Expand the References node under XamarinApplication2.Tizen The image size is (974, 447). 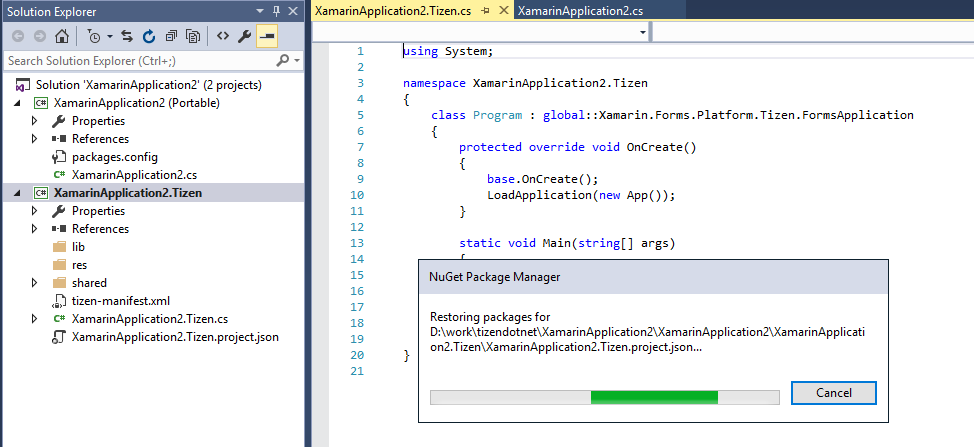pos(34,229)
